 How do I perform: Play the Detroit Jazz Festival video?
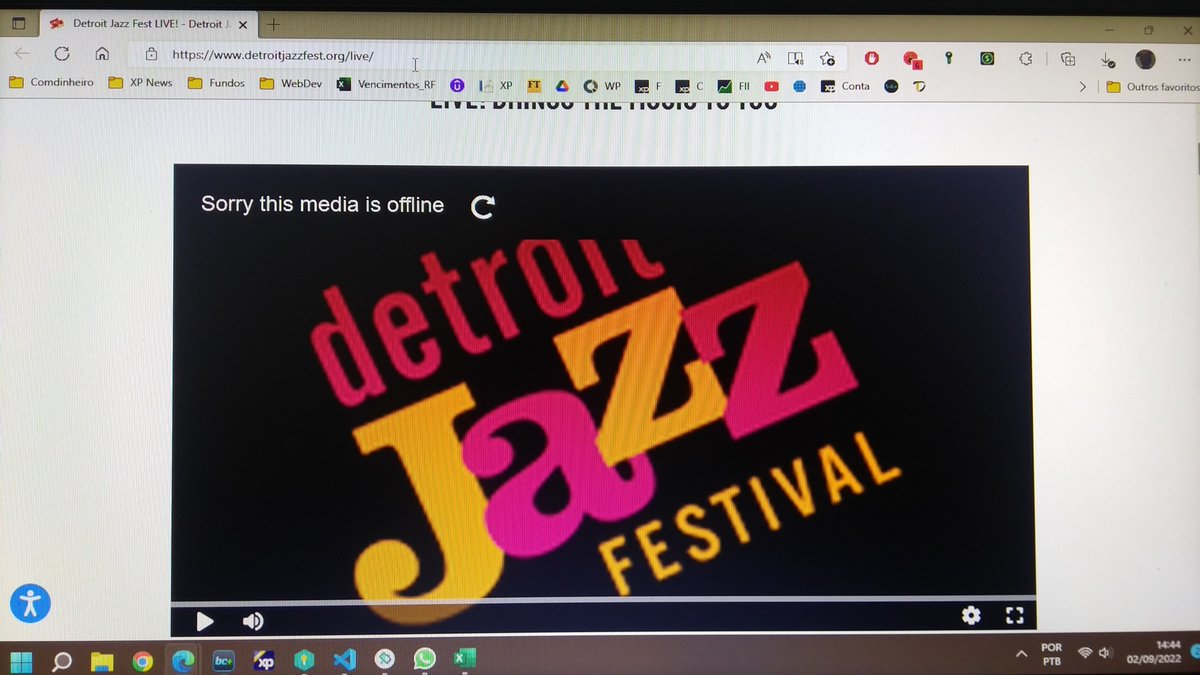pyautogui.click(x=204, y=621)
